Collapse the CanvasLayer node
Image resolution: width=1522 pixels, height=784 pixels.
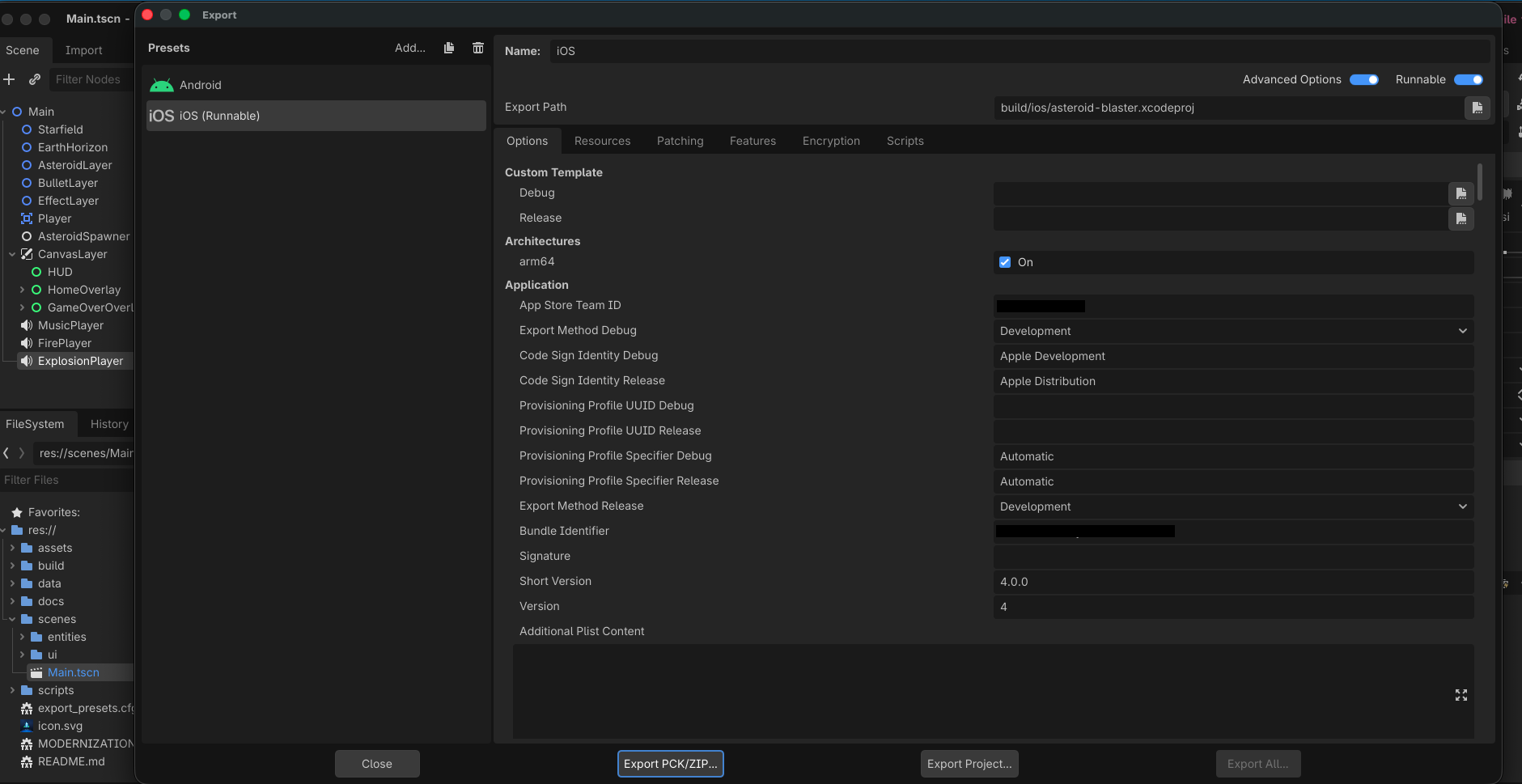coord(11,254)
